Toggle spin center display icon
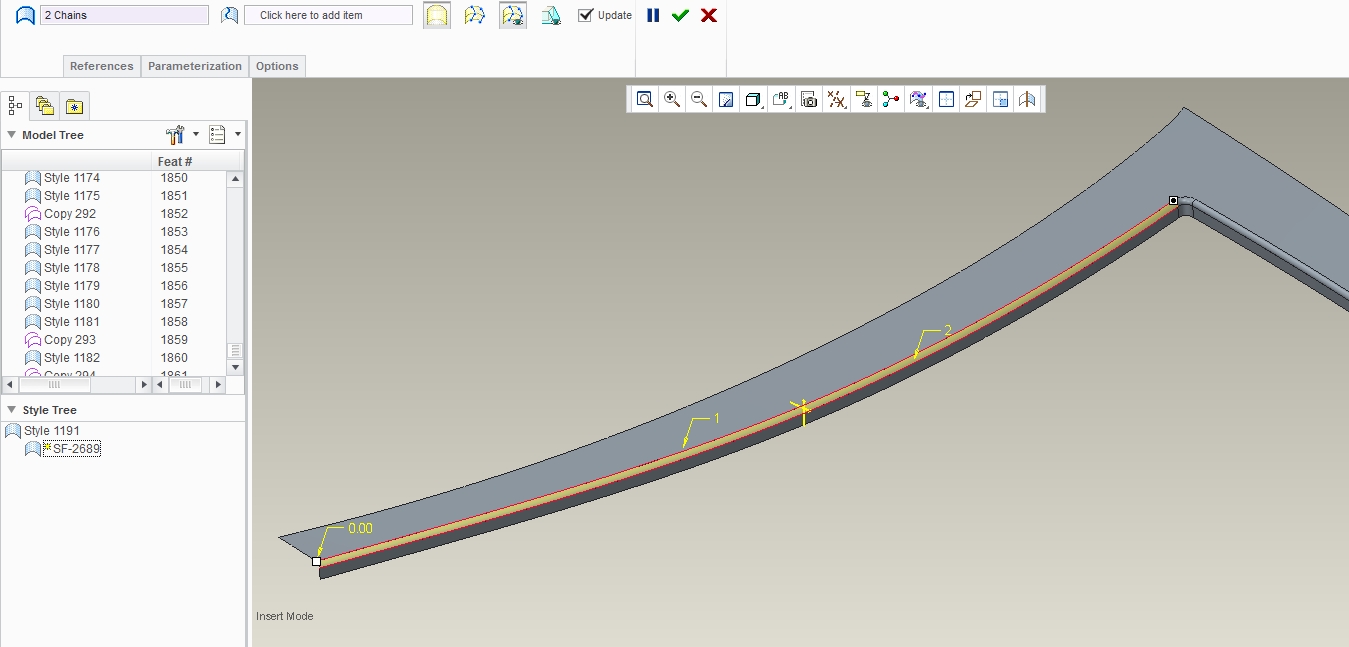 [x=891, y=99]
